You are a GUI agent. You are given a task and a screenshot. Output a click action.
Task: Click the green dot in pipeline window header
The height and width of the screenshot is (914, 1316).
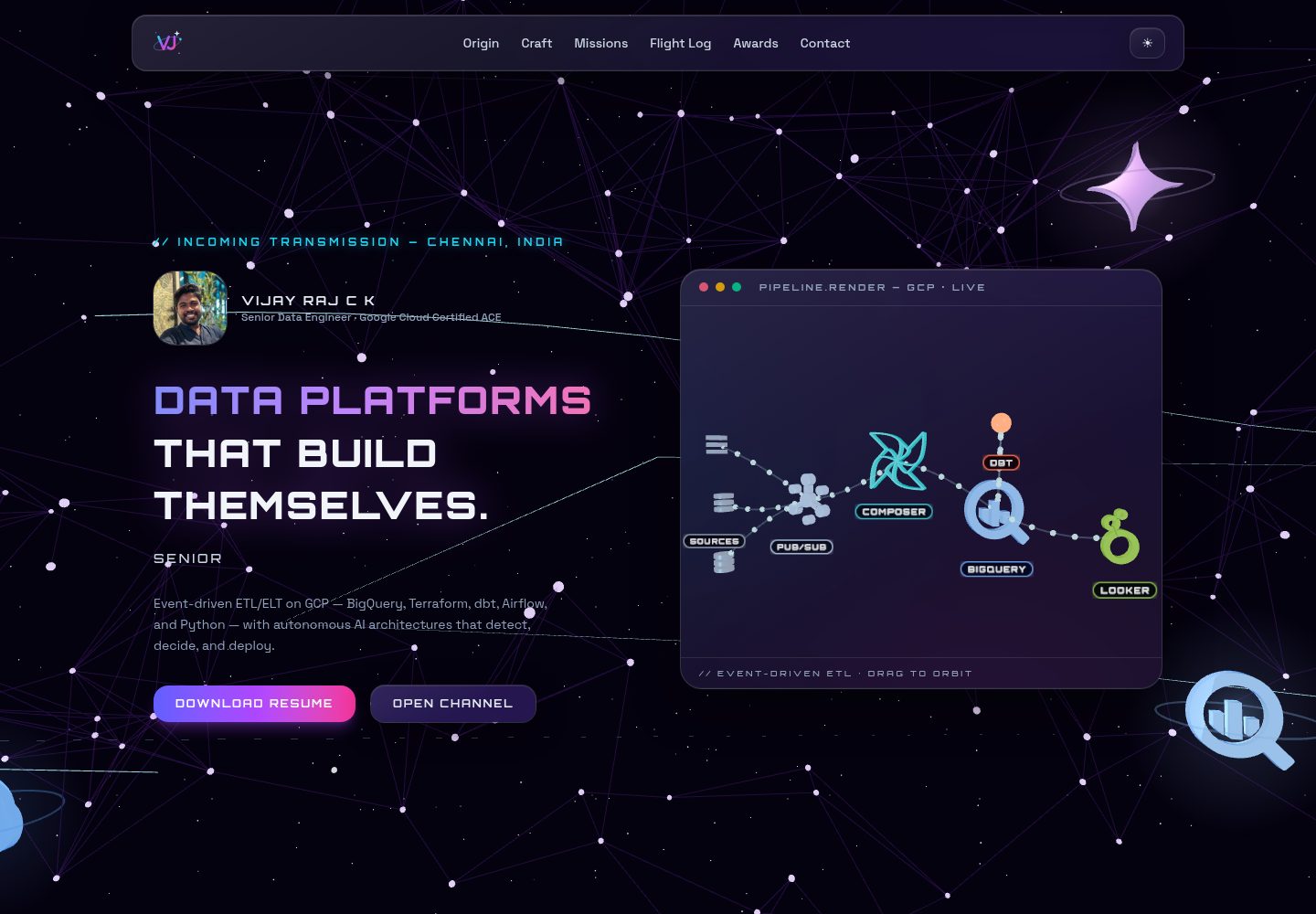point(737,287)
